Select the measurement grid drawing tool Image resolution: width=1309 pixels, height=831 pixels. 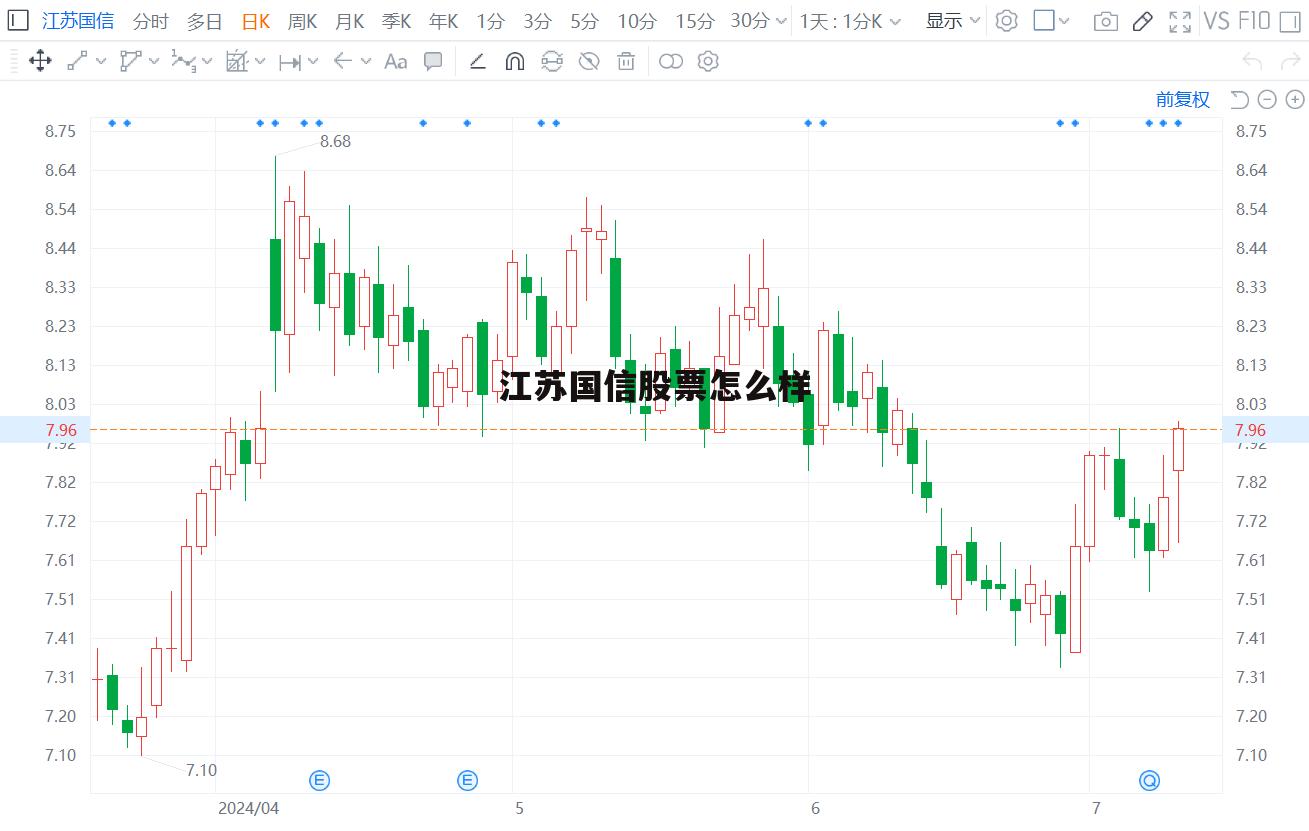tap(236, 61)
